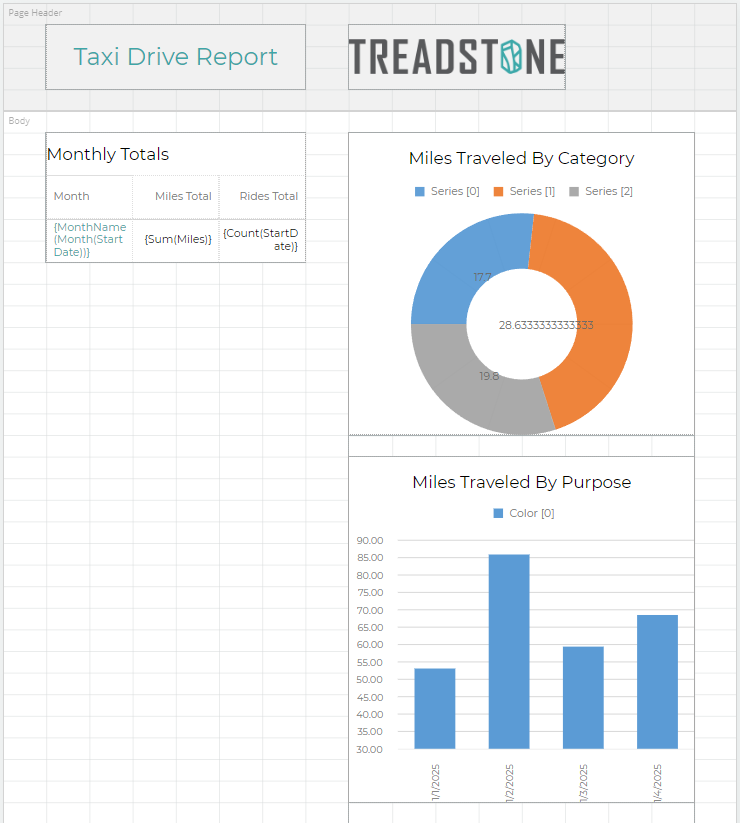Click the {Count(StartDate)} expression cell

click(x=262, y=240)
